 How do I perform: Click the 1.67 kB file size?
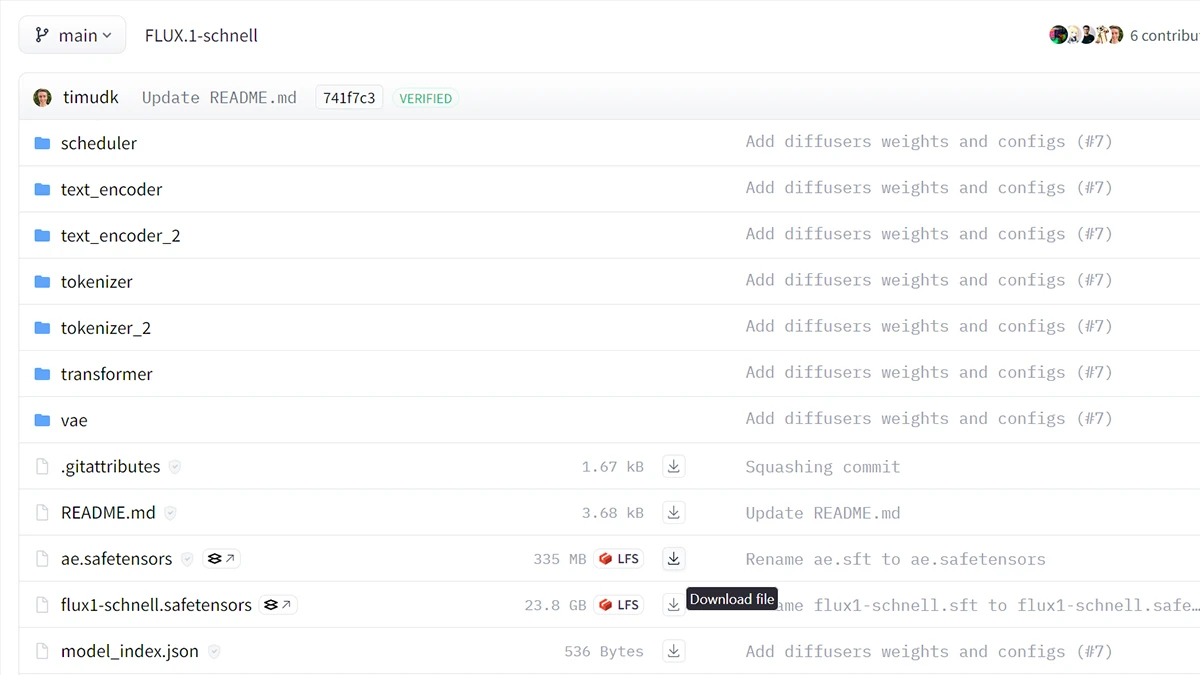(x=613, y=467)
